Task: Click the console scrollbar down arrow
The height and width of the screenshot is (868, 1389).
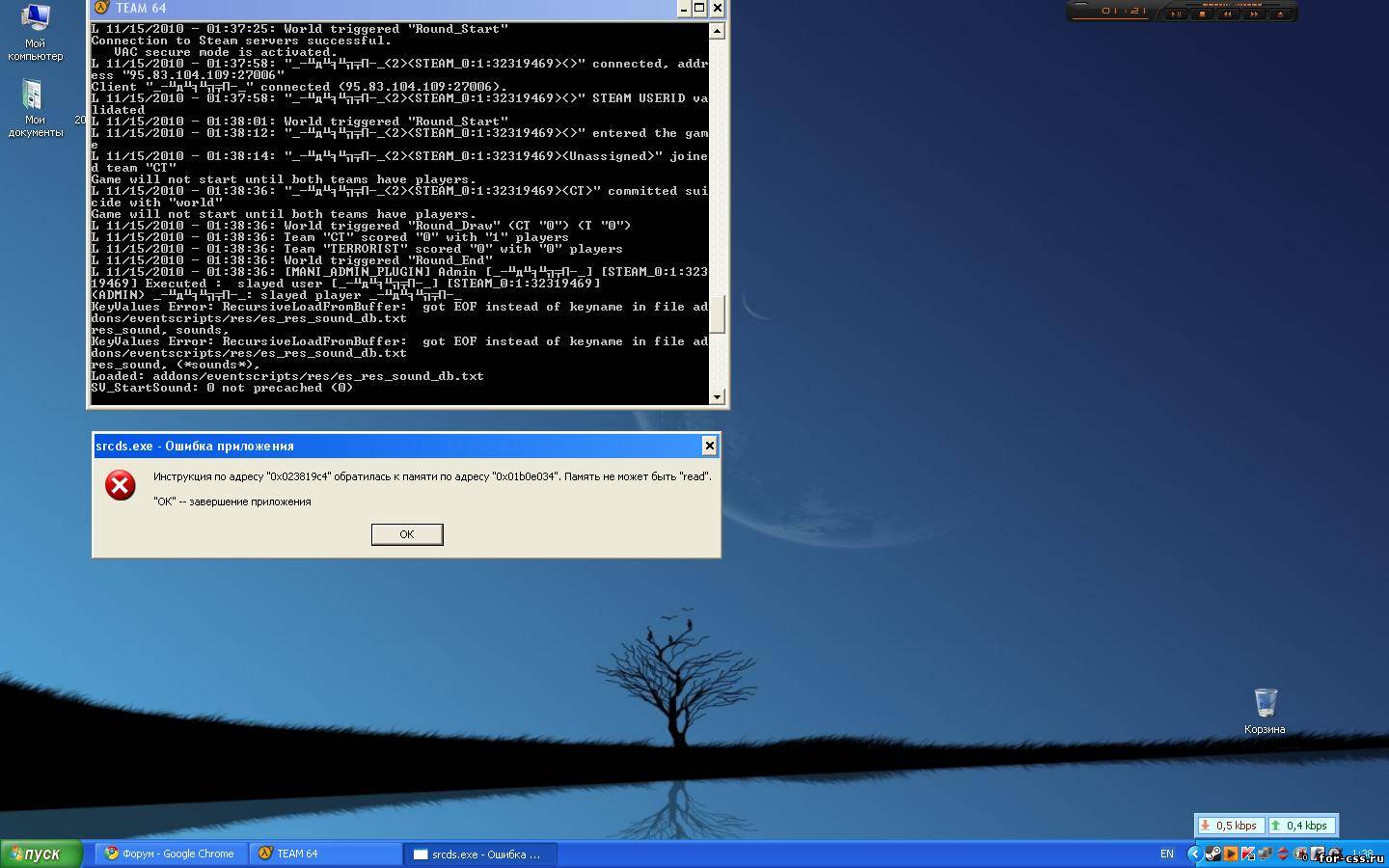Action: 717,396
